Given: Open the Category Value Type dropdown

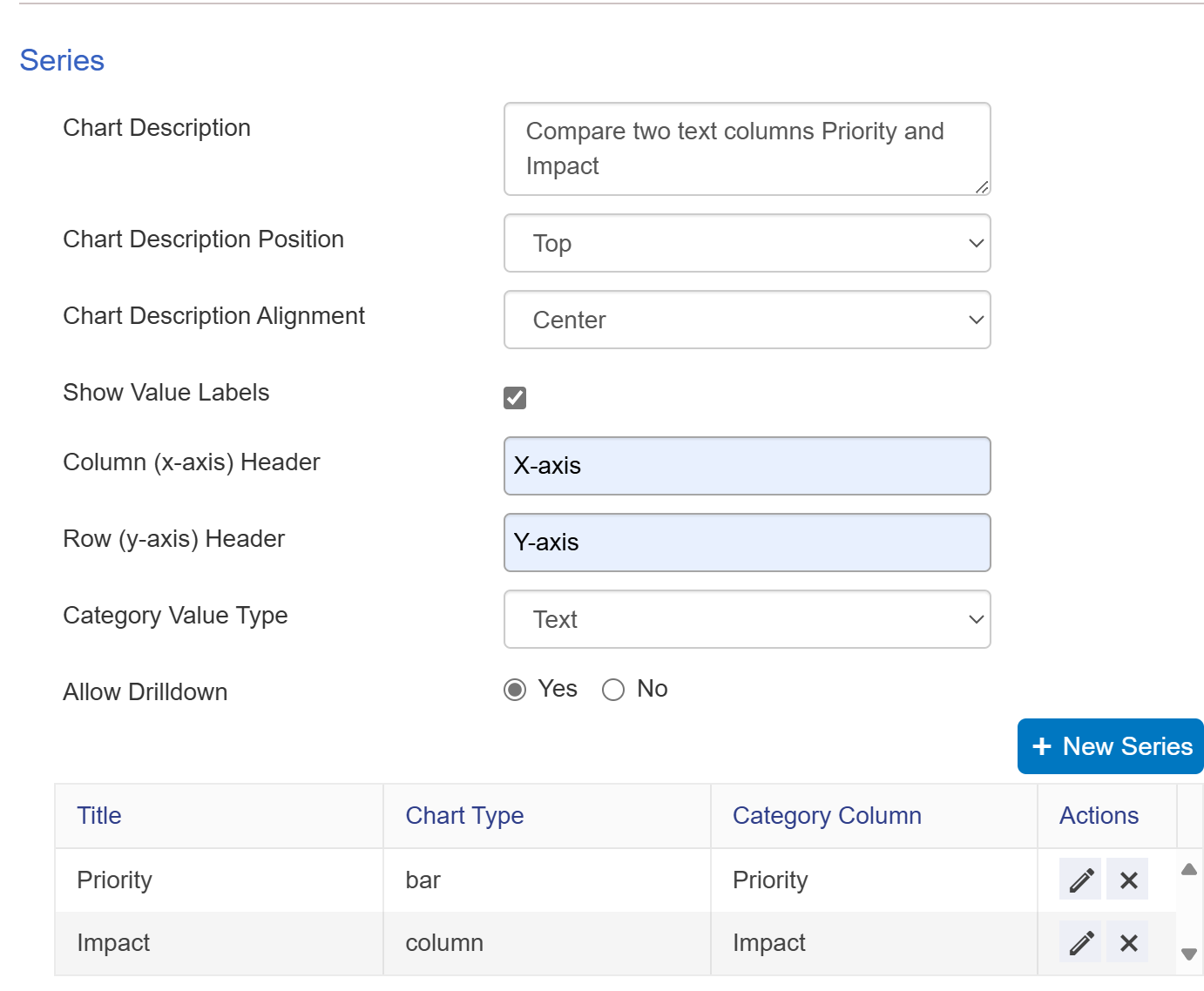Looking at the screenshot, I should [747, 619].
